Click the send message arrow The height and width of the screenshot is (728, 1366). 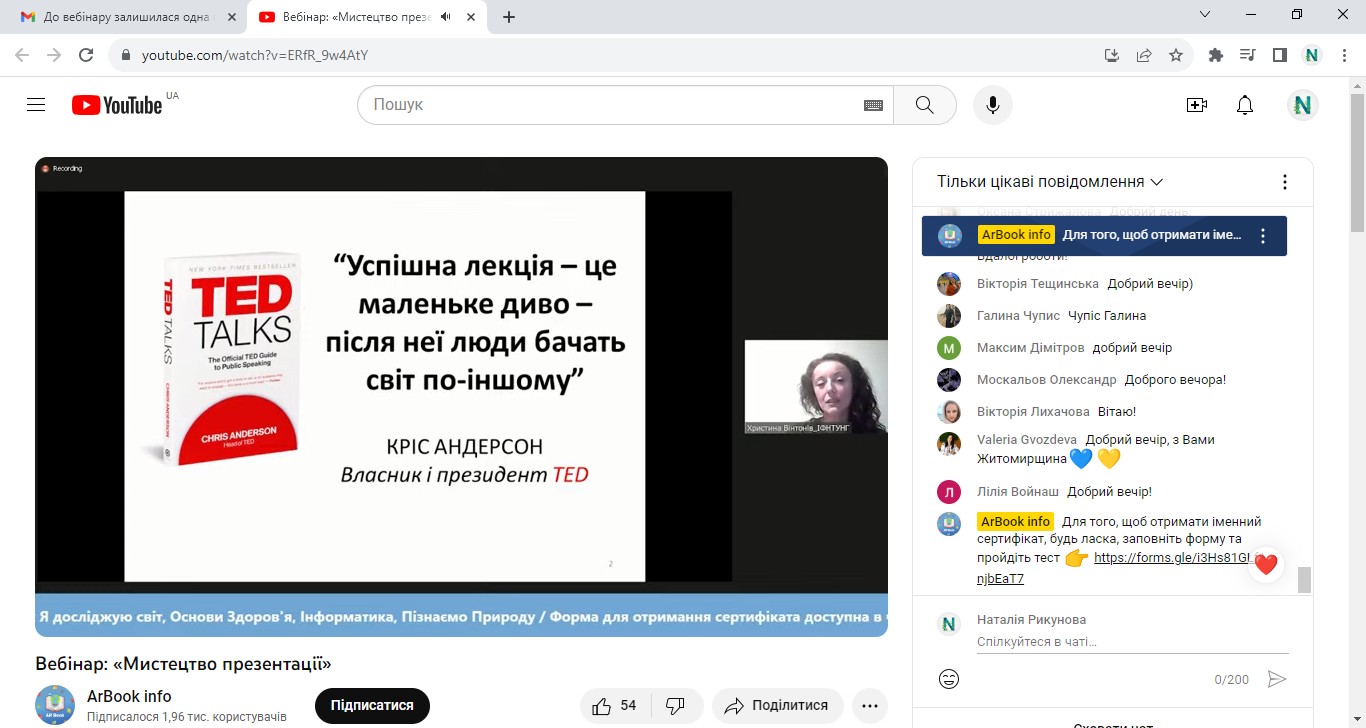[x=1277, y=679]
